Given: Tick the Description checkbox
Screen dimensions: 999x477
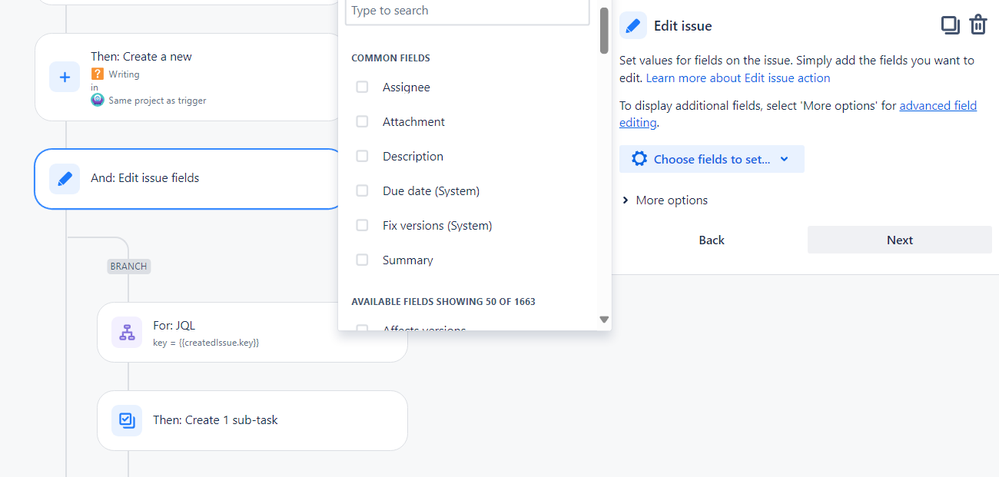Looking at the screenshot, I should tap(362, 156).
